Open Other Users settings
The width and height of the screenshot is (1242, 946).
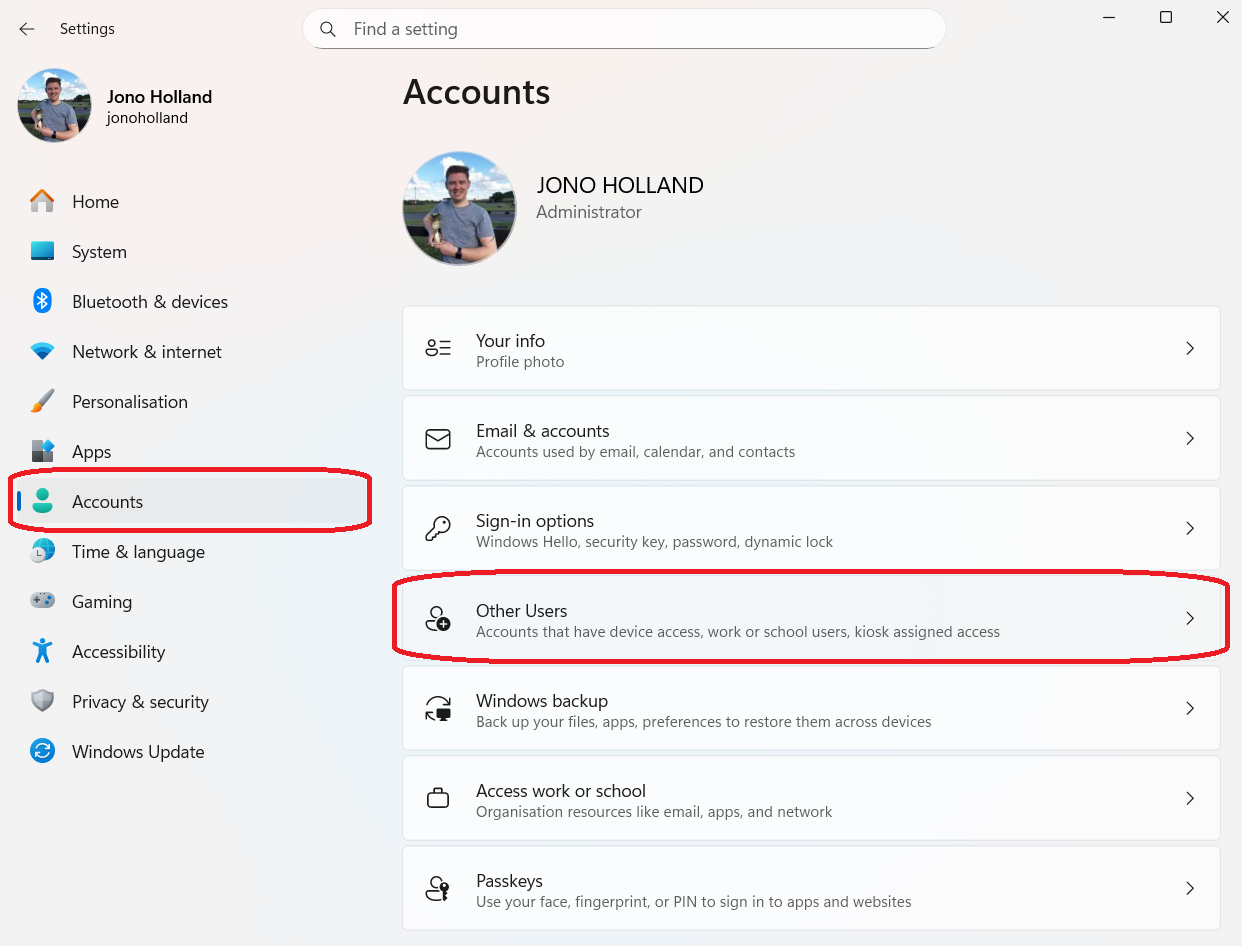[x=811, y=618]
